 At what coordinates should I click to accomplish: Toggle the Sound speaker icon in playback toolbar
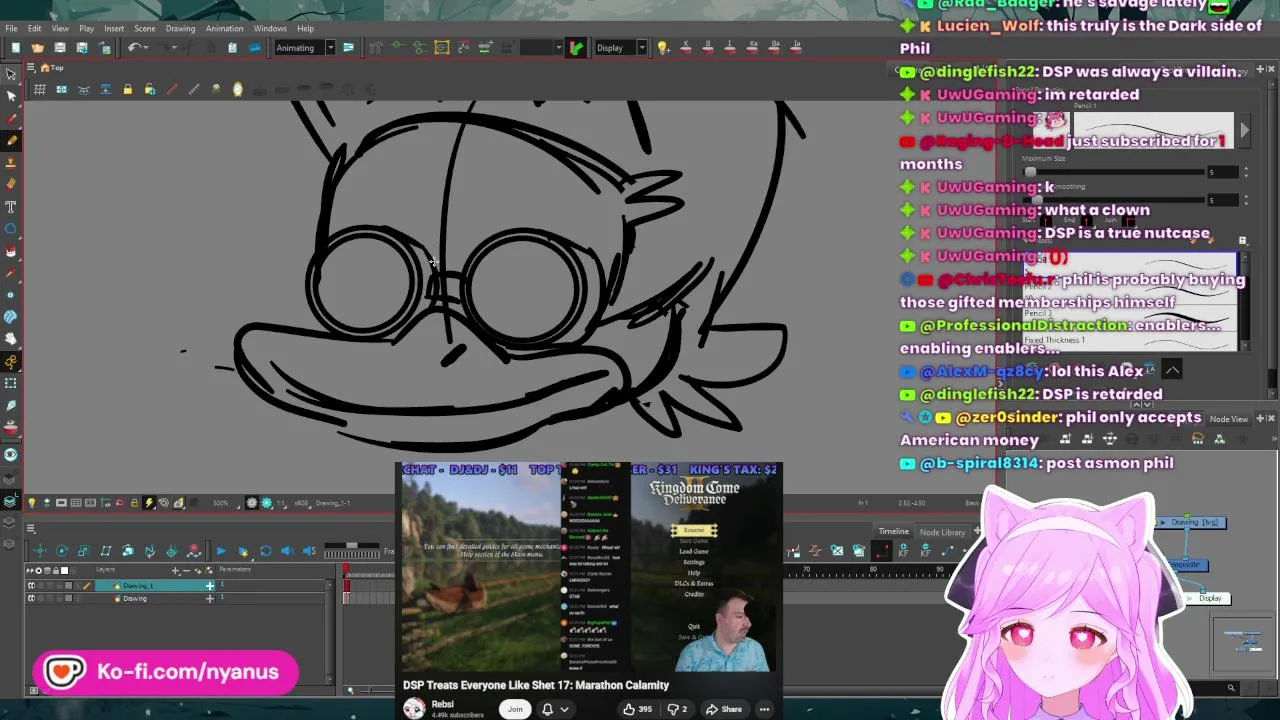click(x=287, y=551)
